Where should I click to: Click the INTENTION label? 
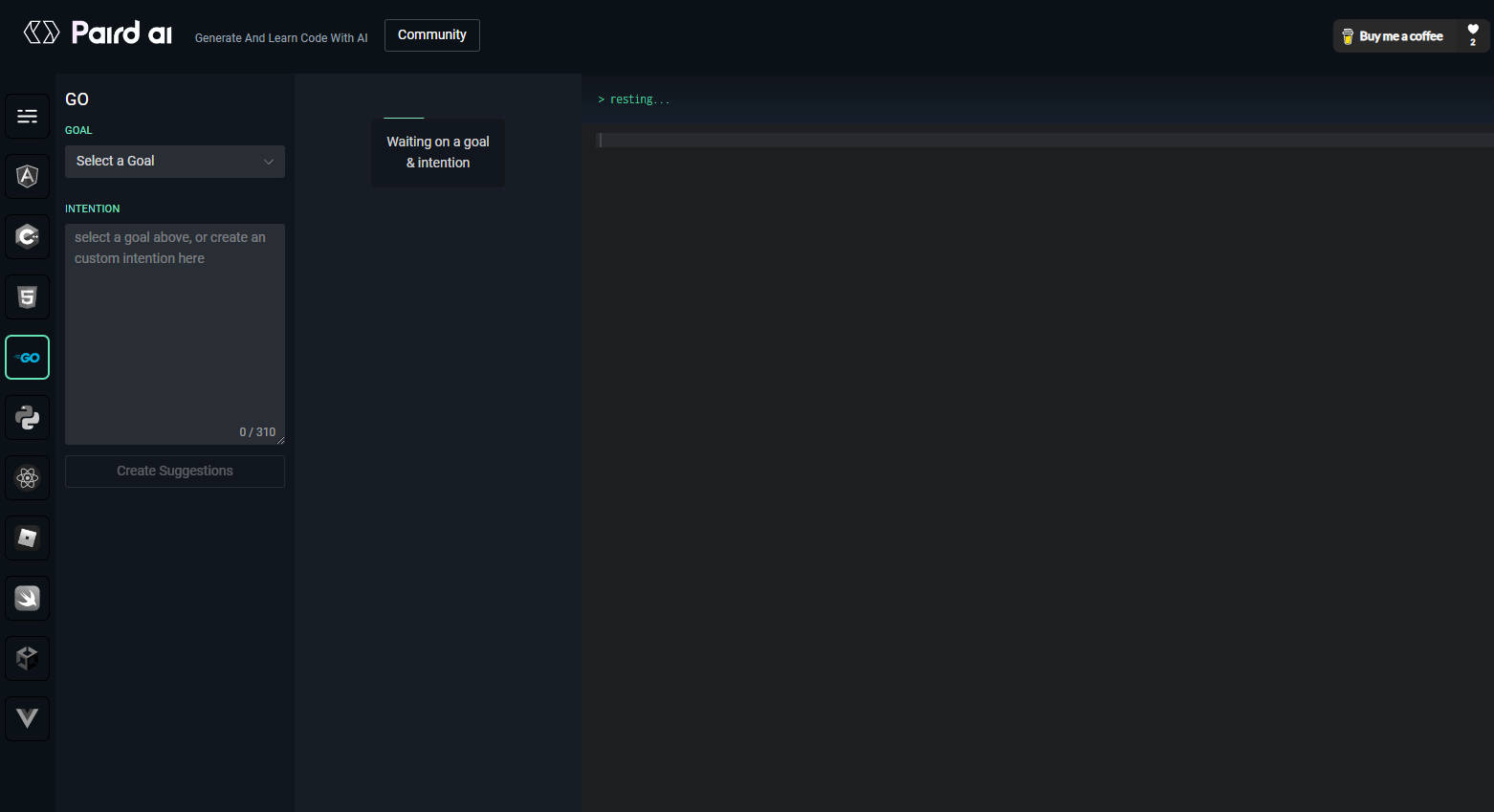(93, 208)
